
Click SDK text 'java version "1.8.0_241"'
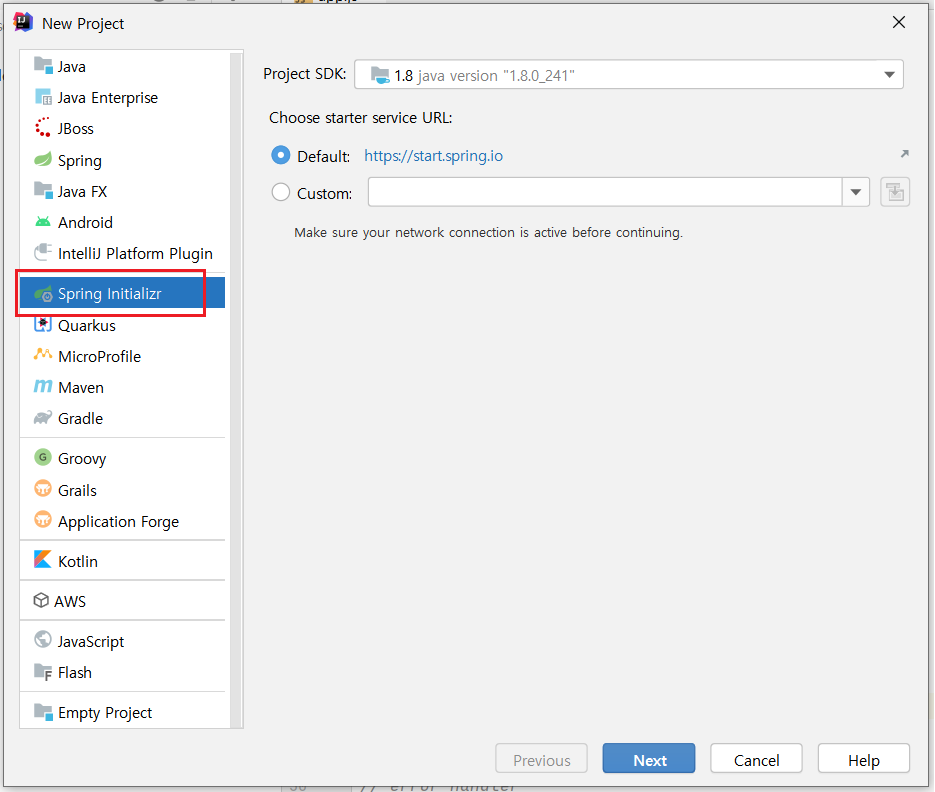(x=496, y=76)
